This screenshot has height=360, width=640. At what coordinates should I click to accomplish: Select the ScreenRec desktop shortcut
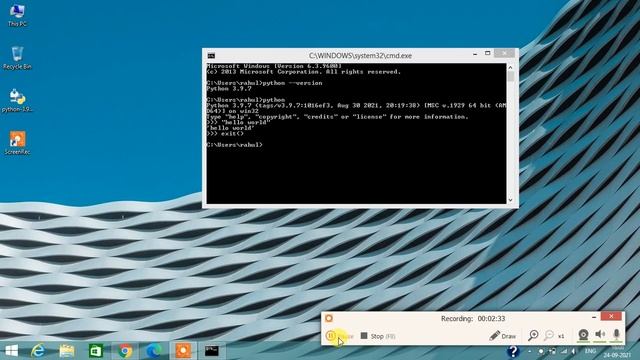(x=17, y=143)
